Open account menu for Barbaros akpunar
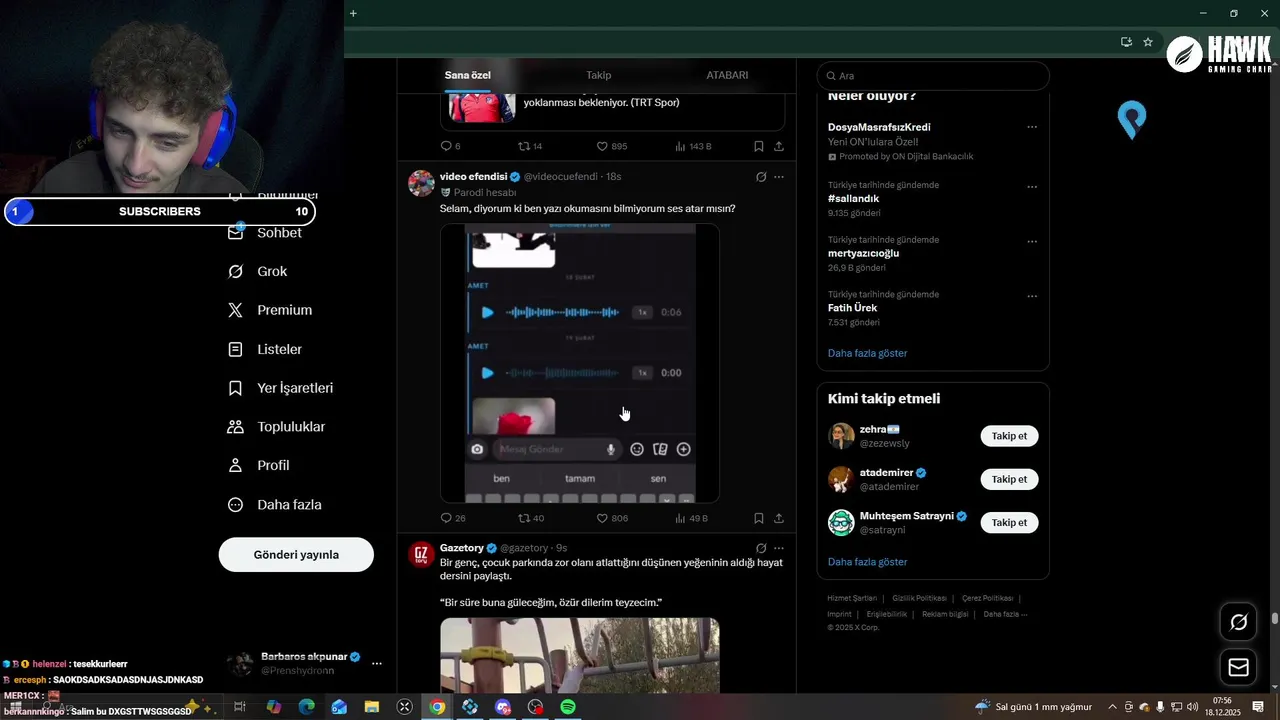 [304, 663]
